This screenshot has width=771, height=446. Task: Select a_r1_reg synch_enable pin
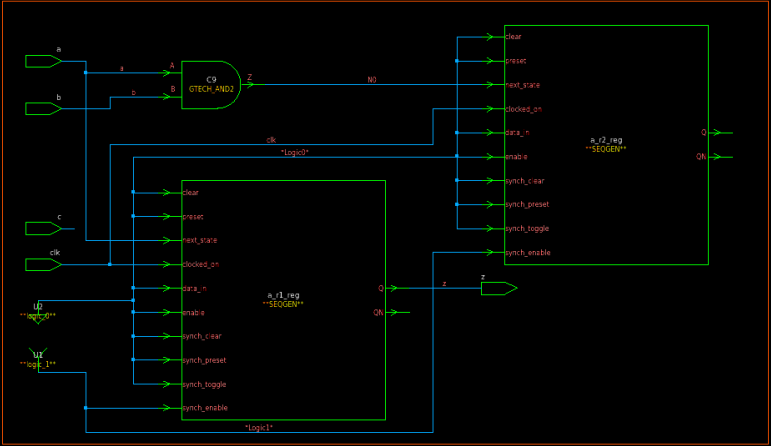[x=205, y=408]
